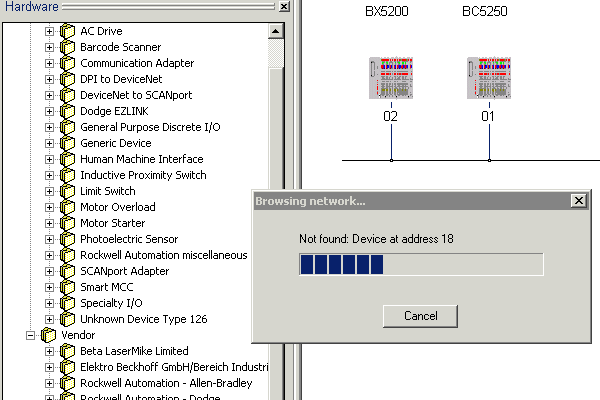The width and height of the screenshot is (600, 400).
Task: Select Generic Device in hardware tree
Action: click(116, 143)
